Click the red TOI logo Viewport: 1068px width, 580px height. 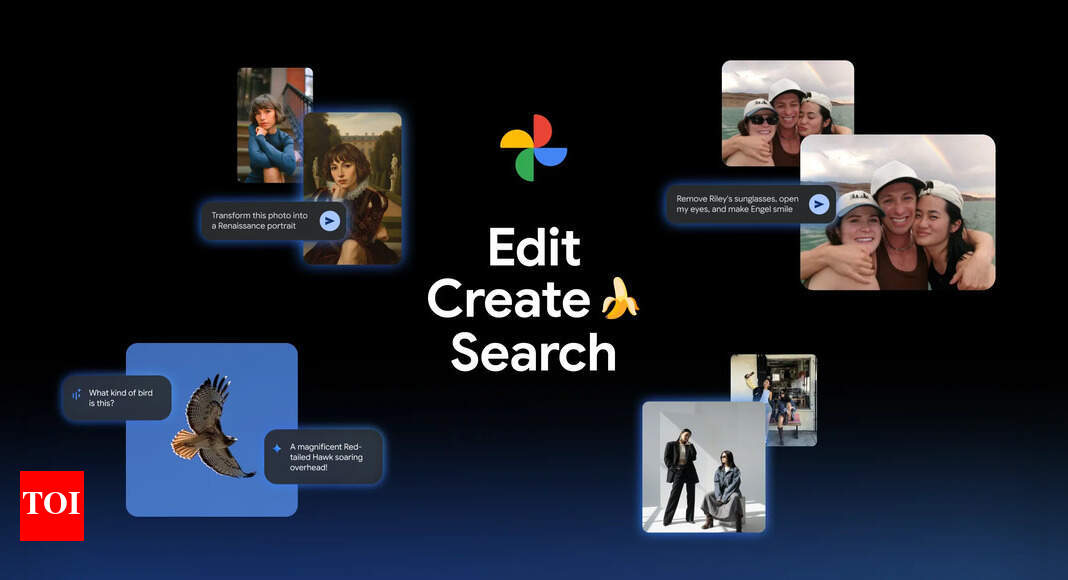pyautogui.click(x=52, y=505)
